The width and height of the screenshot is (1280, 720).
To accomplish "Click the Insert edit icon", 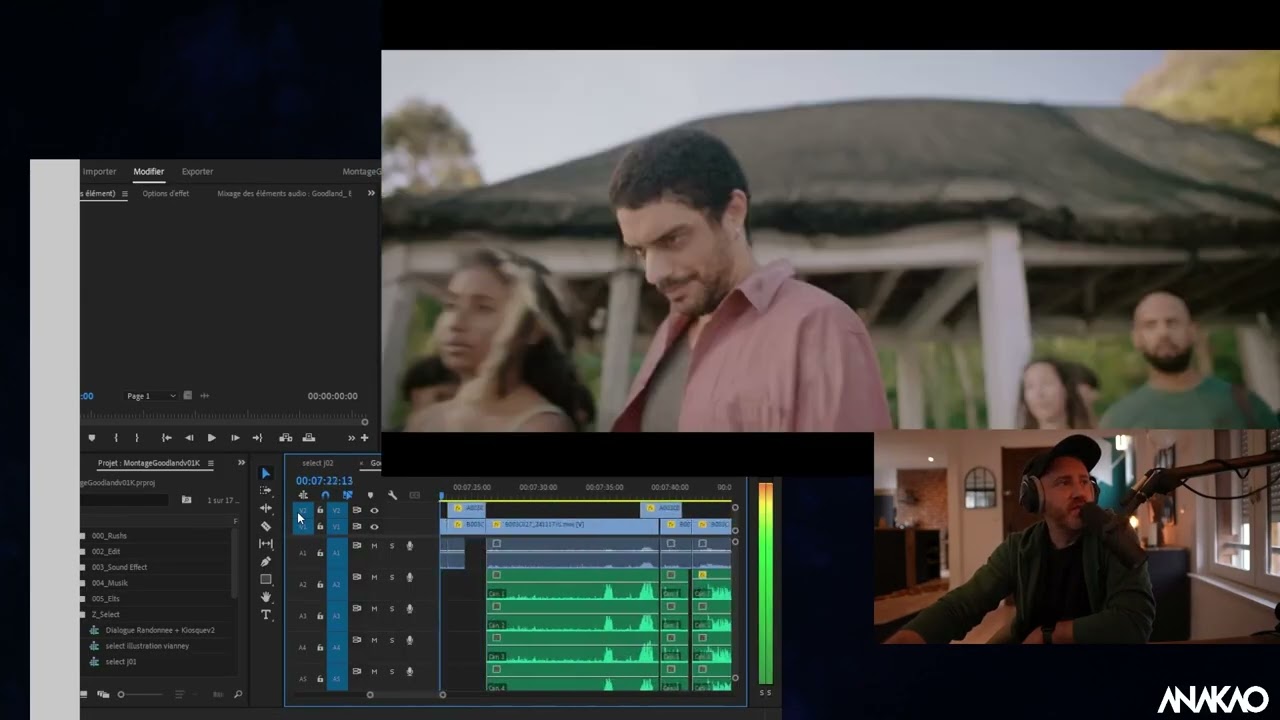I will coord(285,437).
